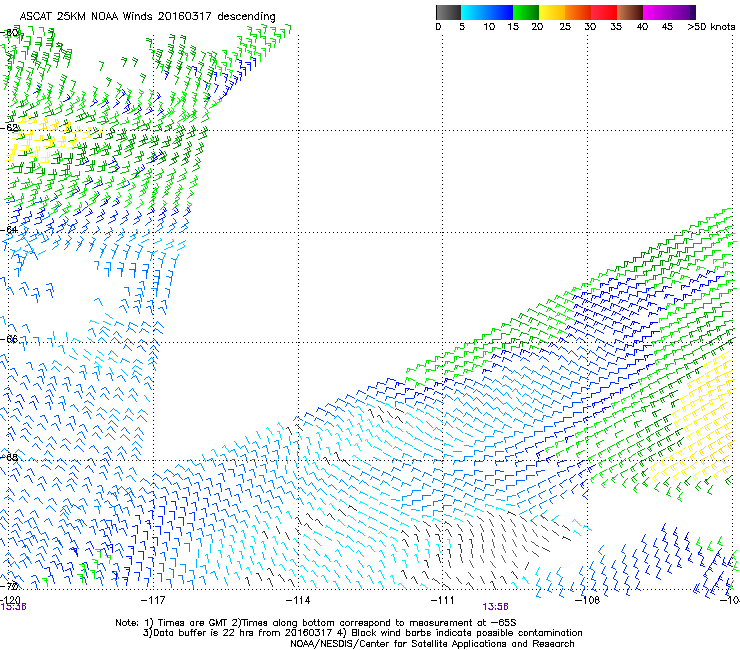740x650 pixels.
Task: Click the gray 0-5 knots color segment
Action: (x=448, y=12)
